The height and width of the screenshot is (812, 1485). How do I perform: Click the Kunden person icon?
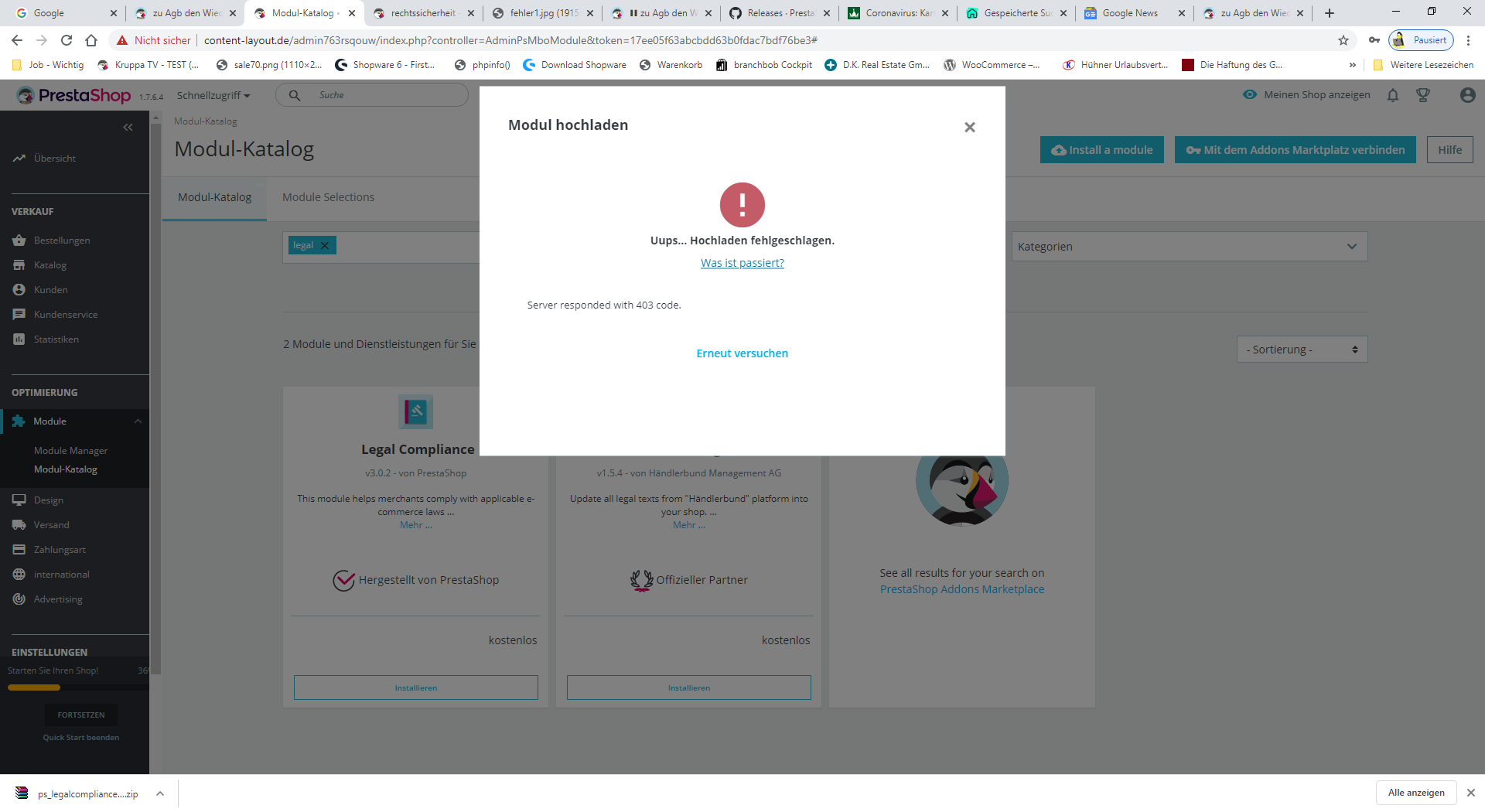click(x=19, y=290)
